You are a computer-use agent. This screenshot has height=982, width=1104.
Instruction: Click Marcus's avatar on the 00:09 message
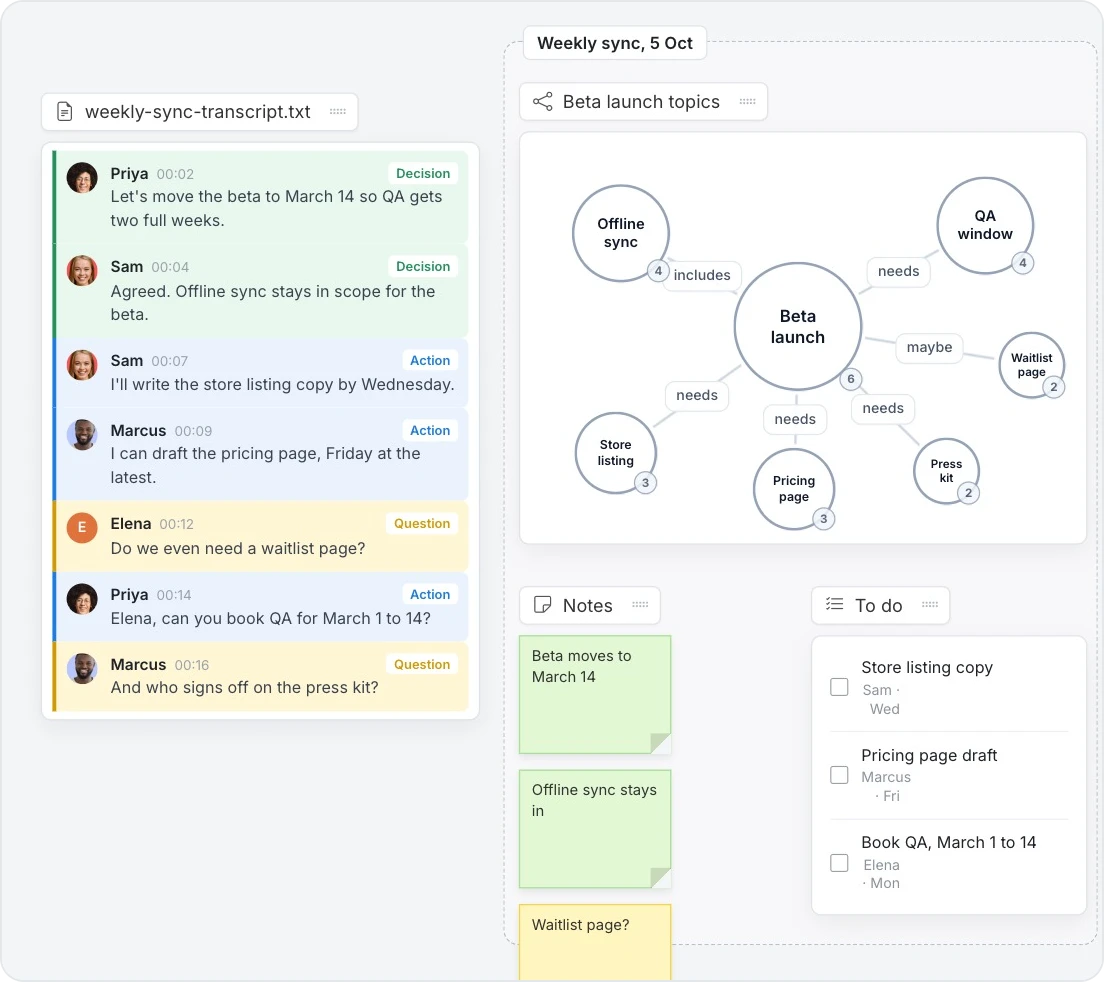click(x=82, y=434)
